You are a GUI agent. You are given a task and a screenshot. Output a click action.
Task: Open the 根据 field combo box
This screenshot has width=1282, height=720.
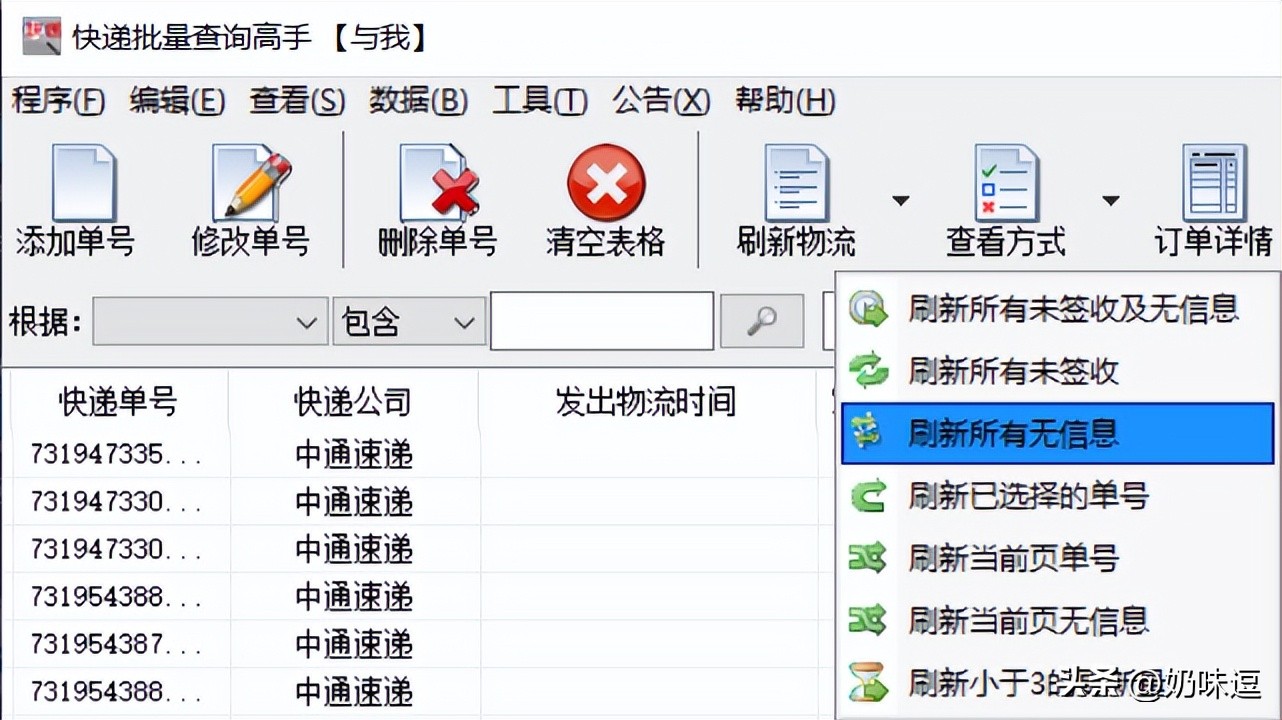click(211, 322)
